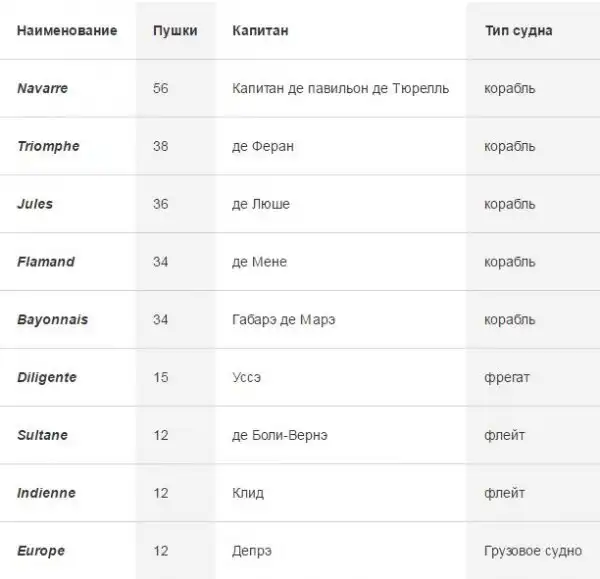
Task: Select the Europe ship name
Action: [41, 551]
